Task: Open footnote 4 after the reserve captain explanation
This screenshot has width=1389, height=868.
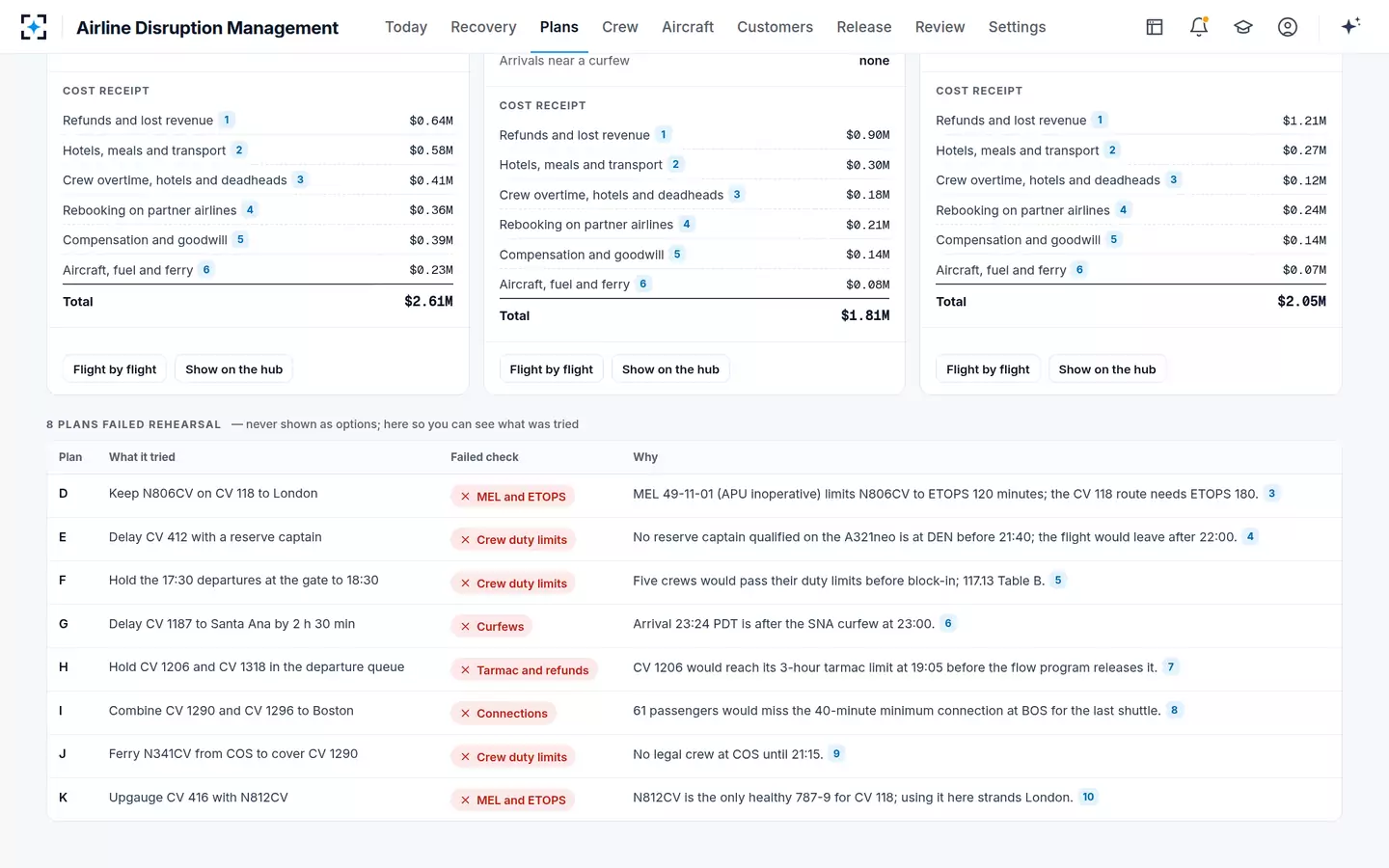Action: [x=1250, y=537]
